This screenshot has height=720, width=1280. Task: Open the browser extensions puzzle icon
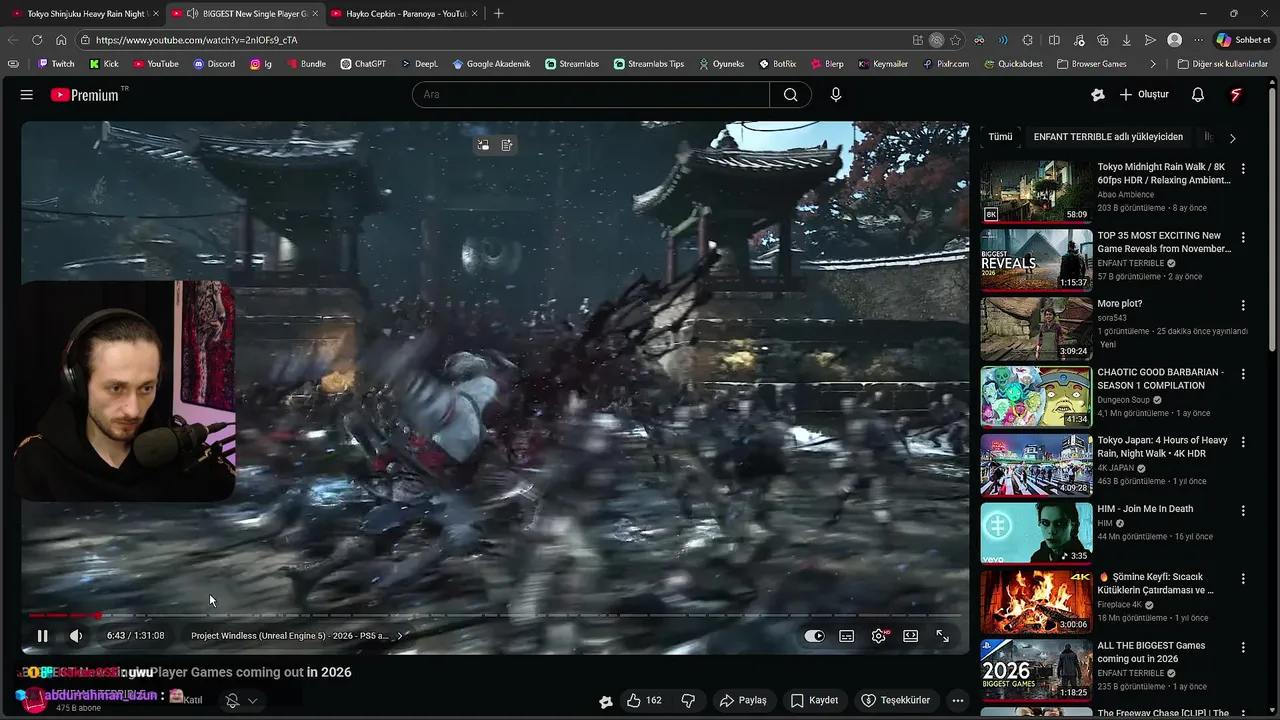(x=1028, y=40)
